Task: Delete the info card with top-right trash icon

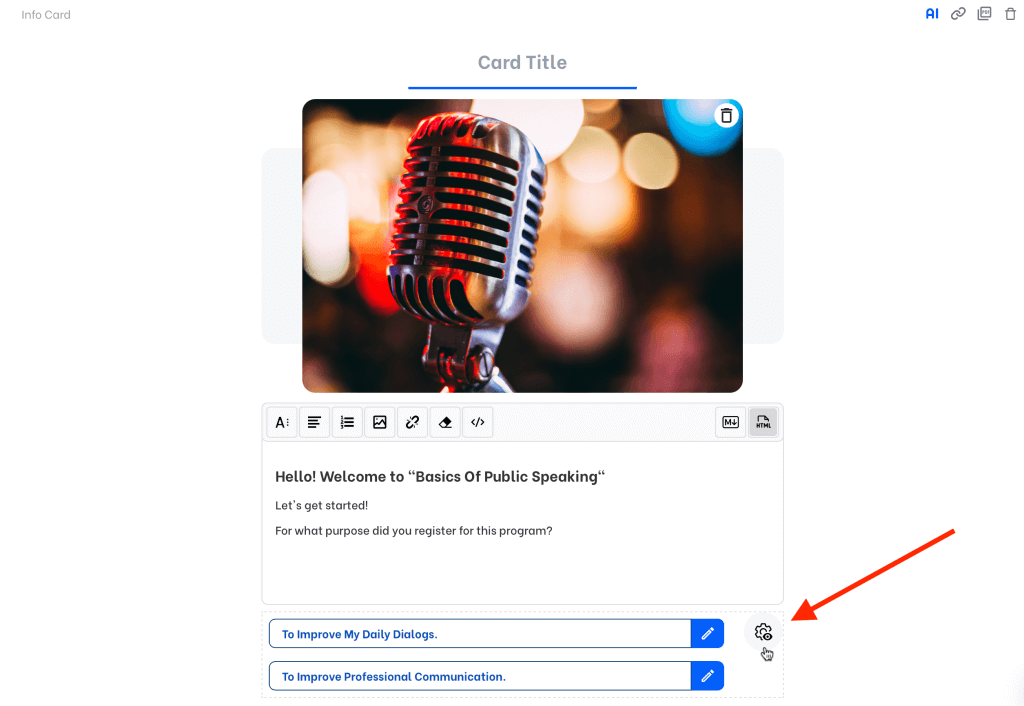Action: point(1009,14)
